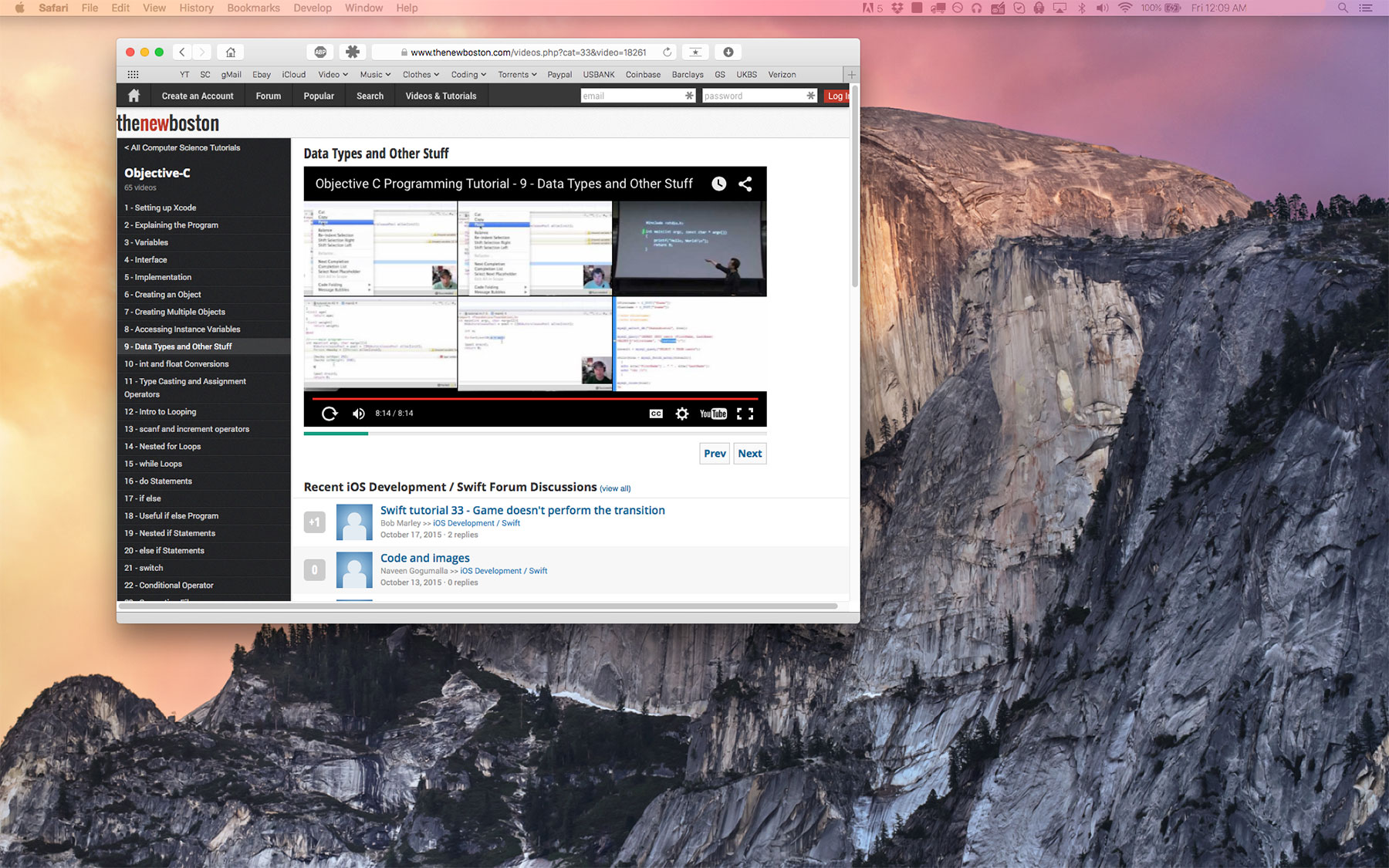Open Notification Center menu bar icon
Viewport: 1389px width, 868px height.
click(x=1366, y=8)
